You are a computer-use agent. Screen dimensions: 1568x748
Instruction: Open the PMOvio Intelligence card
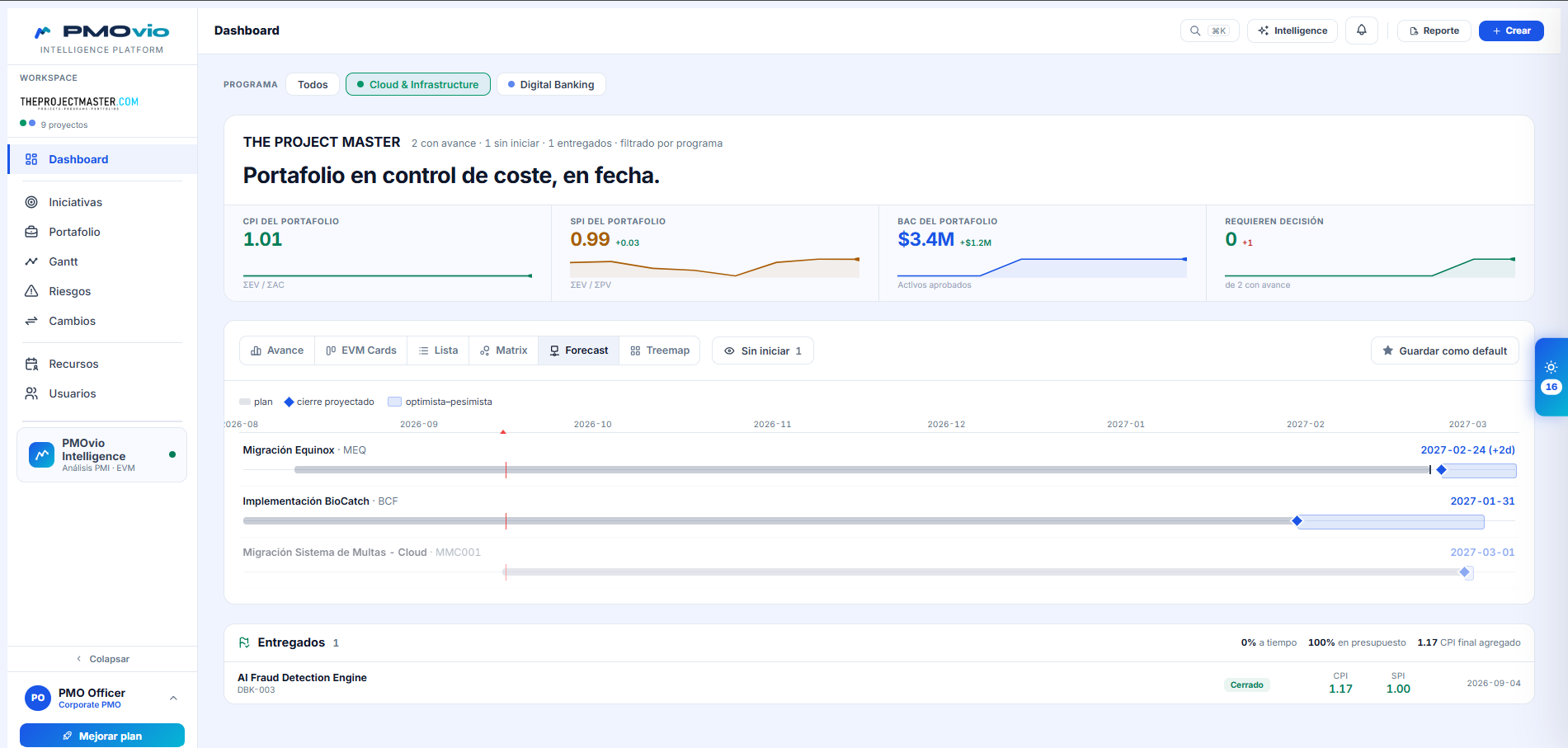coord(102,454)
